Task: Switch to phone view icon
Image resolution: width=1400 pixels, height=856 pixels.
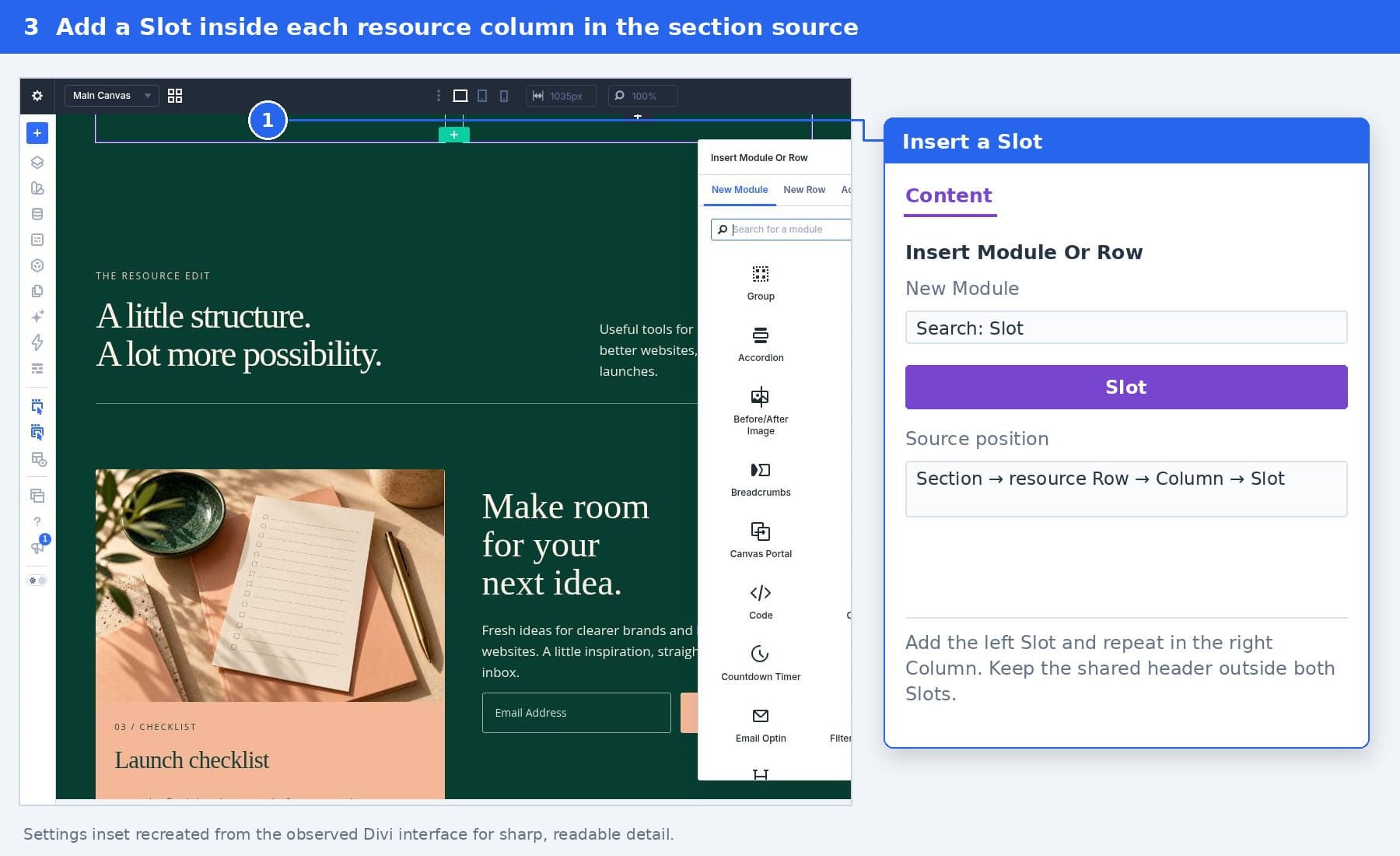Action: [504, 96]
